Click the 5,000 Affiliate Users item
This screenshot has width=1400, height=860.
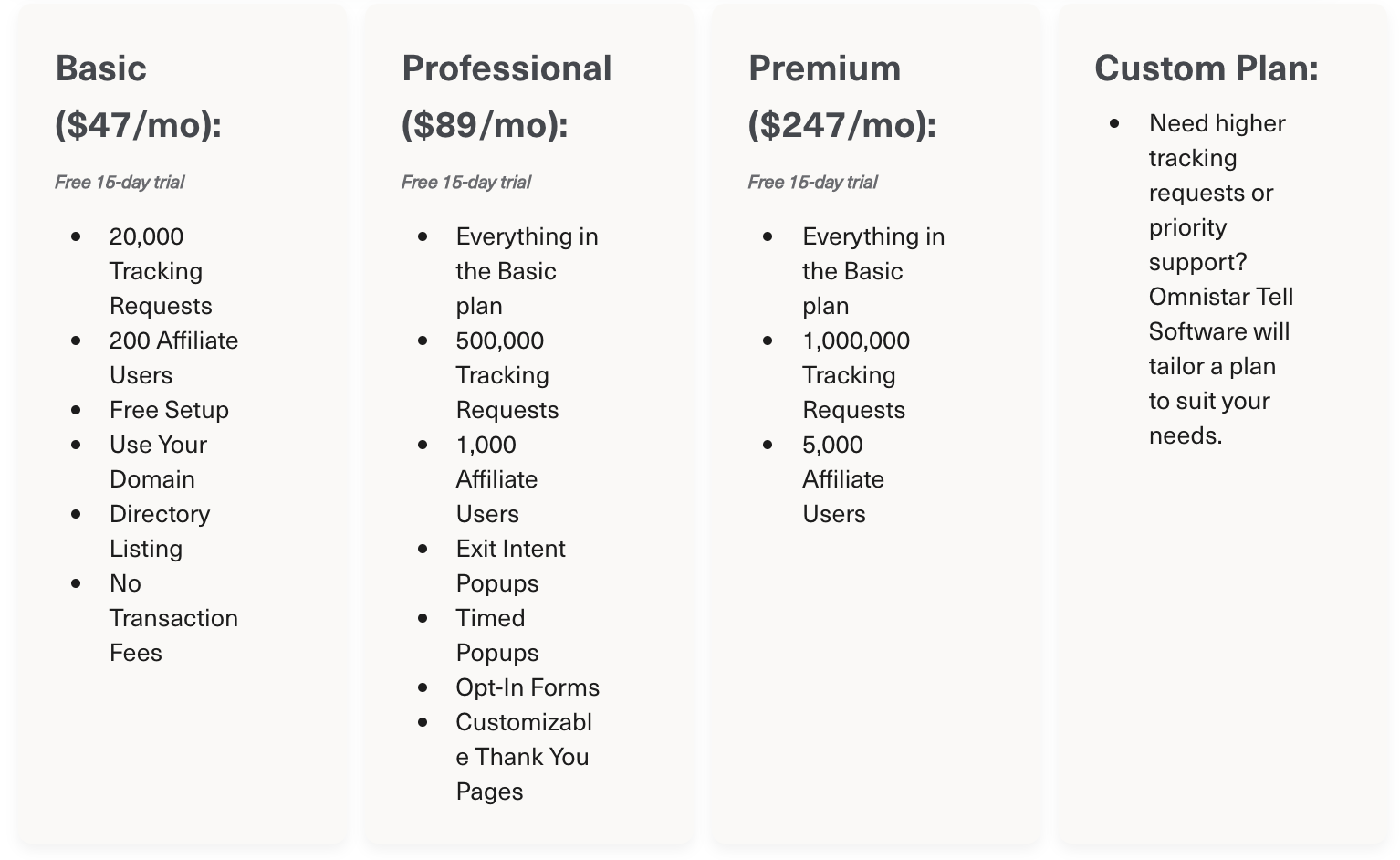(x=842, y=479)
